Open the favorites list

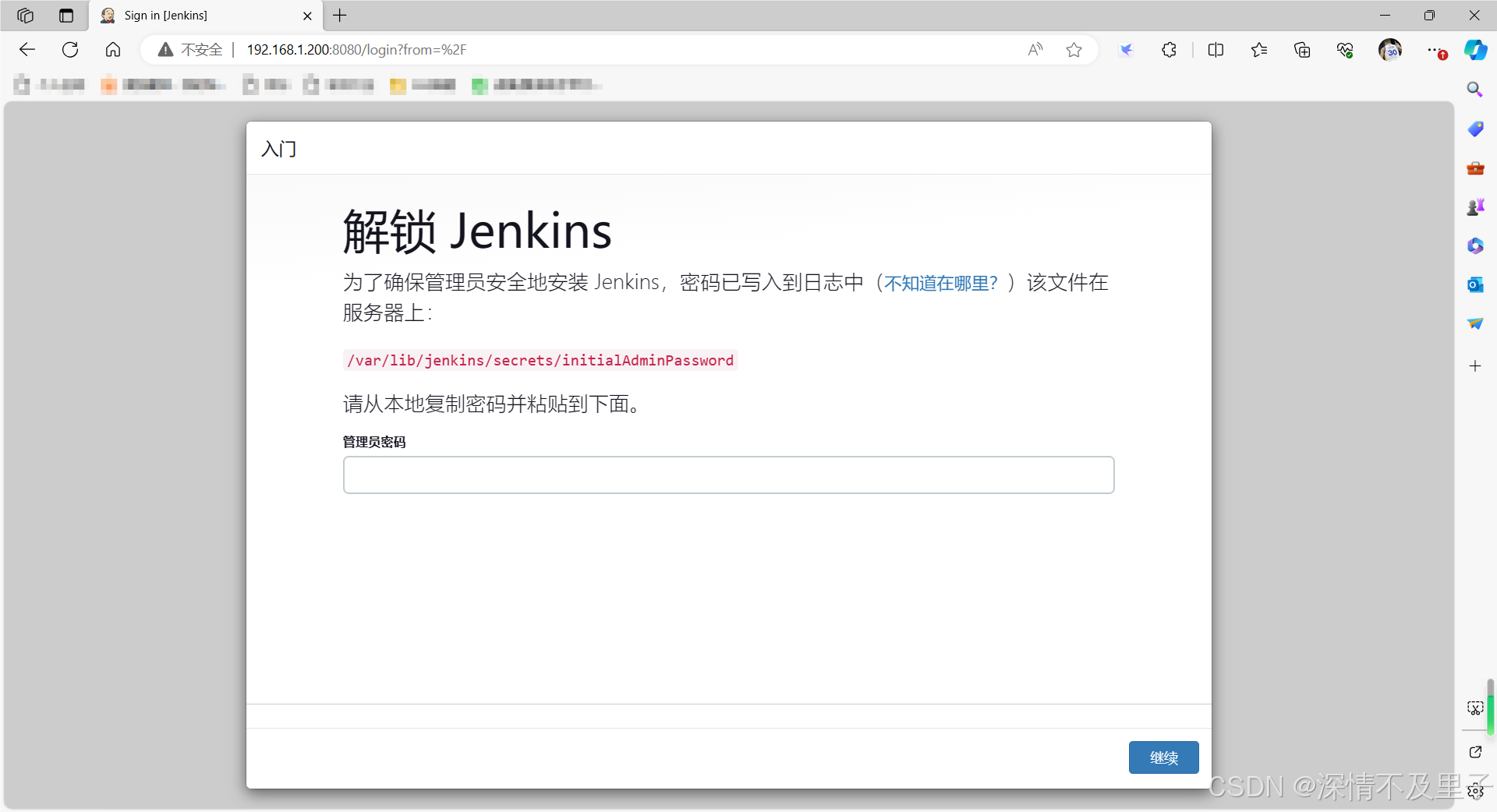[x=1259, y=50]
